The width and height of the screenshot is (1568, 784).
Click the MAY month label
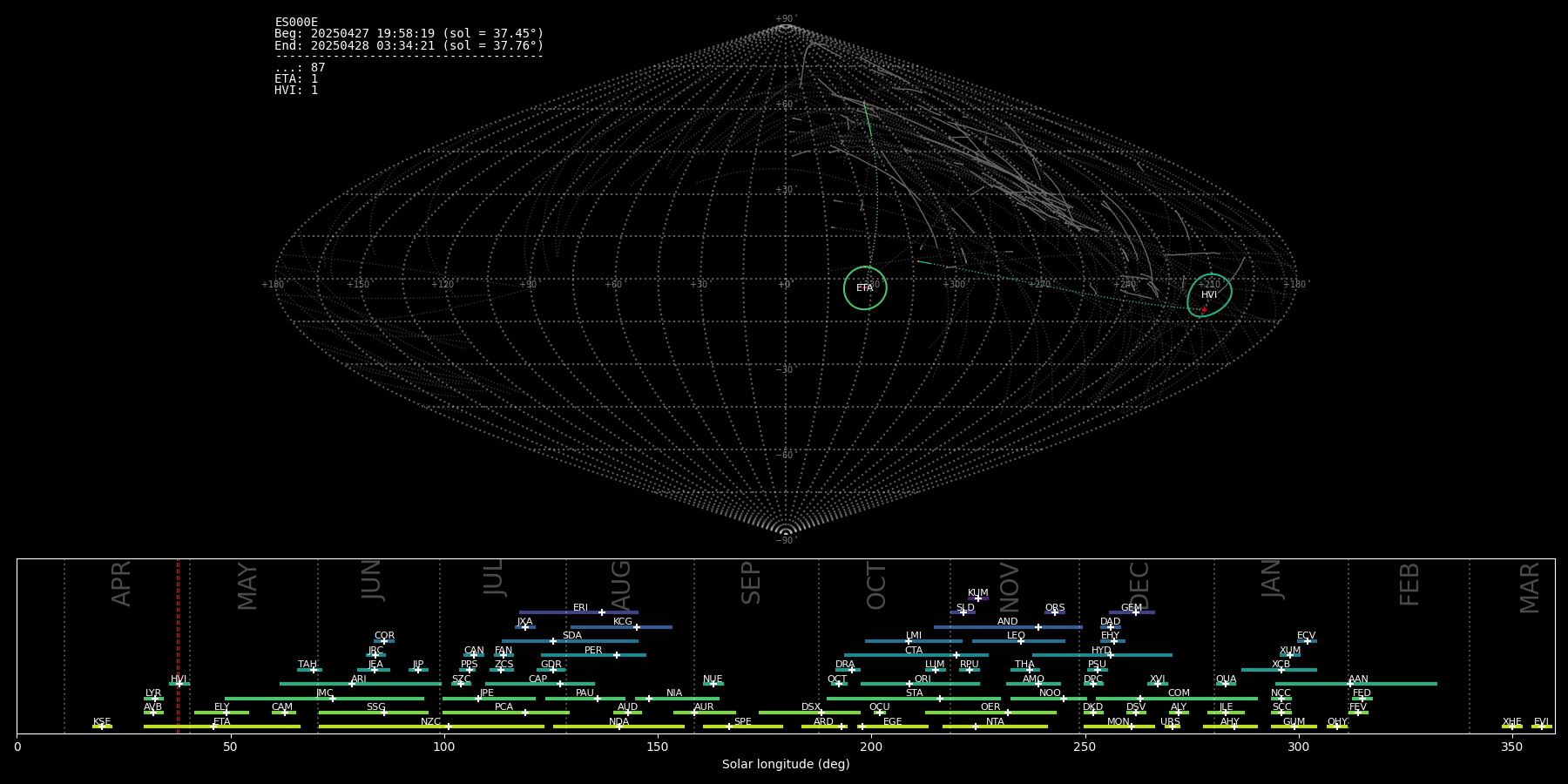click(247, 586)
